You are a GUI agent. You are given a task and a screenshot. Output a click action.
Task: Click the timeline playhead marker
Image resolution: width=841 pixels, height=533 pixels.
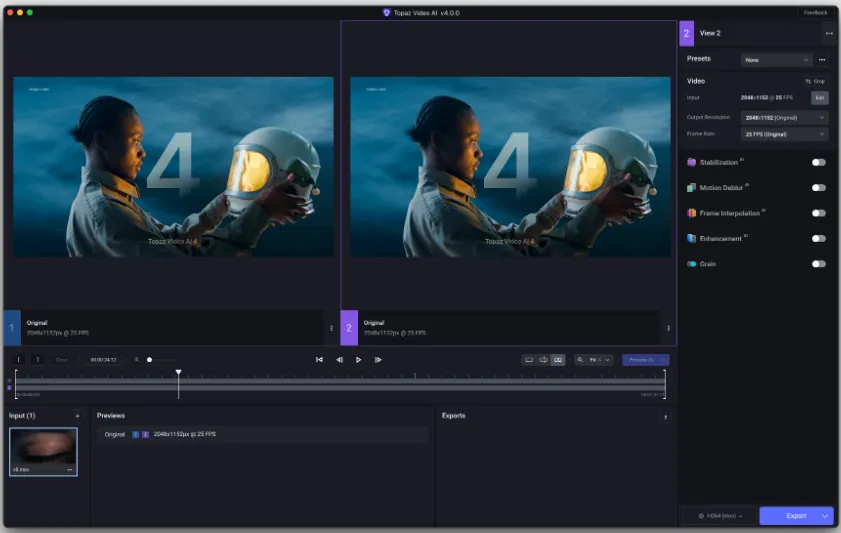click(x=179, y=372)
